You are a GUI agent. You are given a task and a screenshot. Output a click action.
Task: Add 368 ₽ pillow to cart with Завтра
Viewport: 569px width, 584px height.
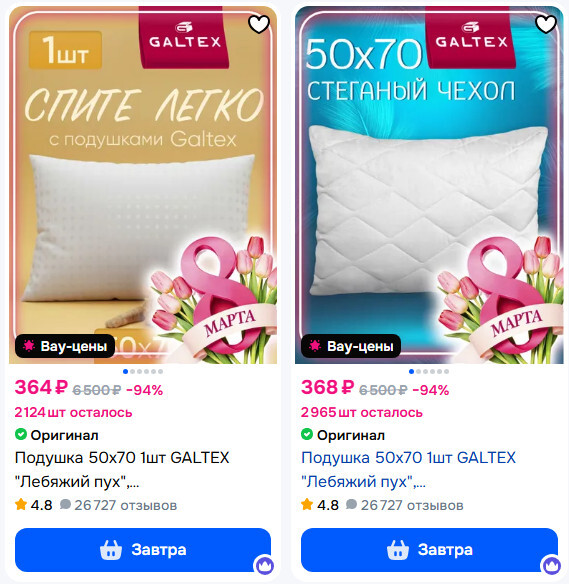pos(429,550)
